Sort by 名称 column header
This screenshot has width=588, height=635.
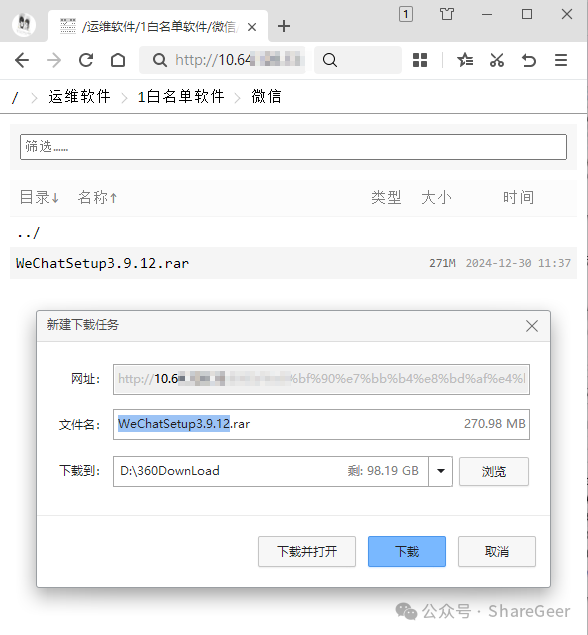coord(98,198)
